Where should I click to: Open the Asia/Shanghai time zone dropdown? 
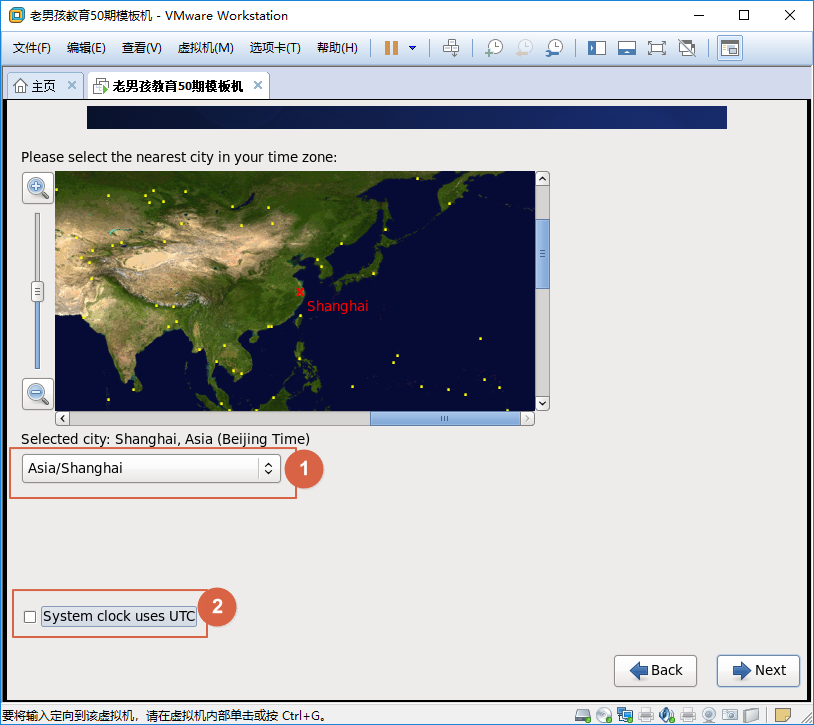pyautogui.click(x=151, y=468)
